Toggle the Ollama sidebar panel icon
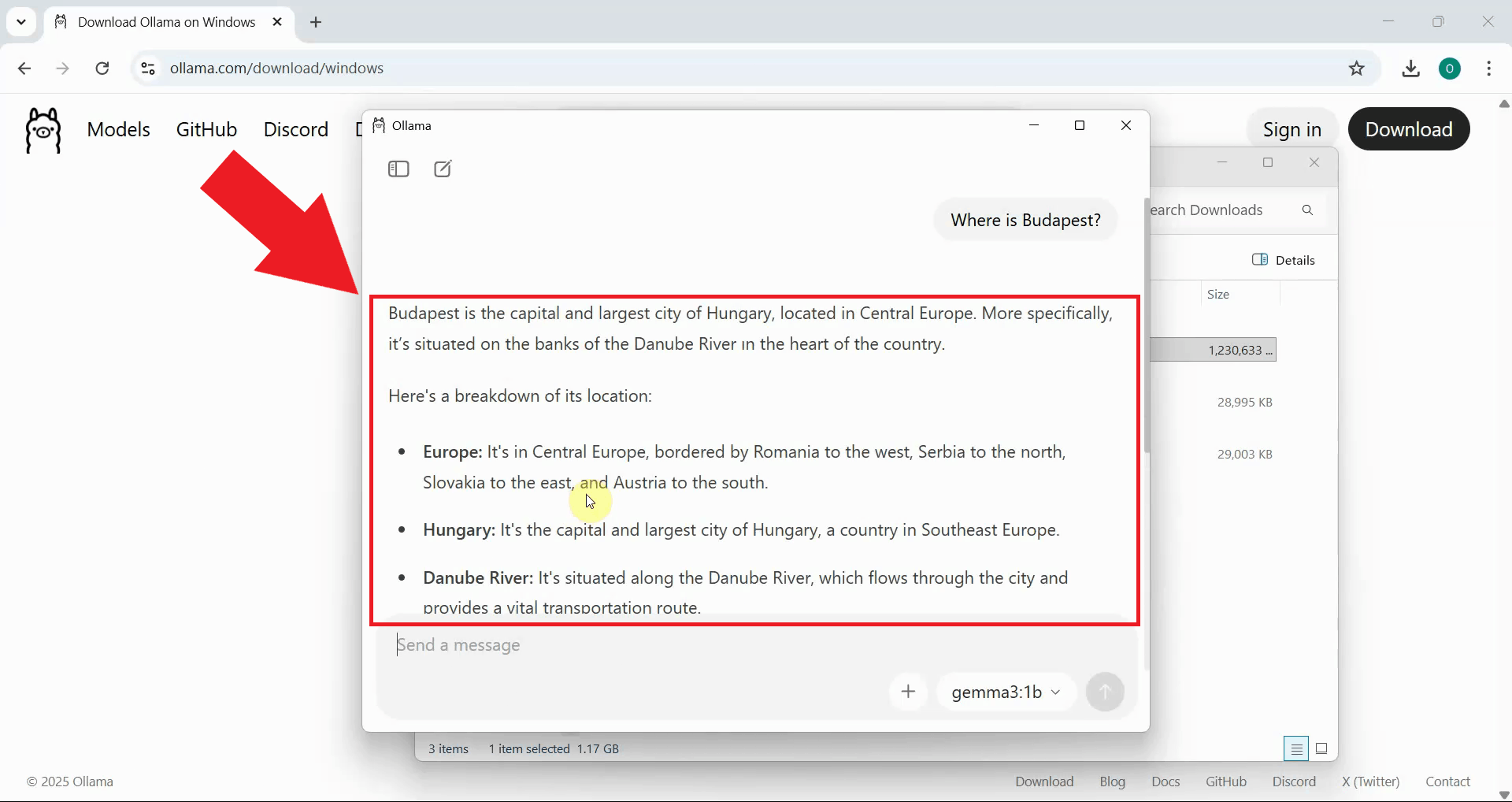 [398, 169]
